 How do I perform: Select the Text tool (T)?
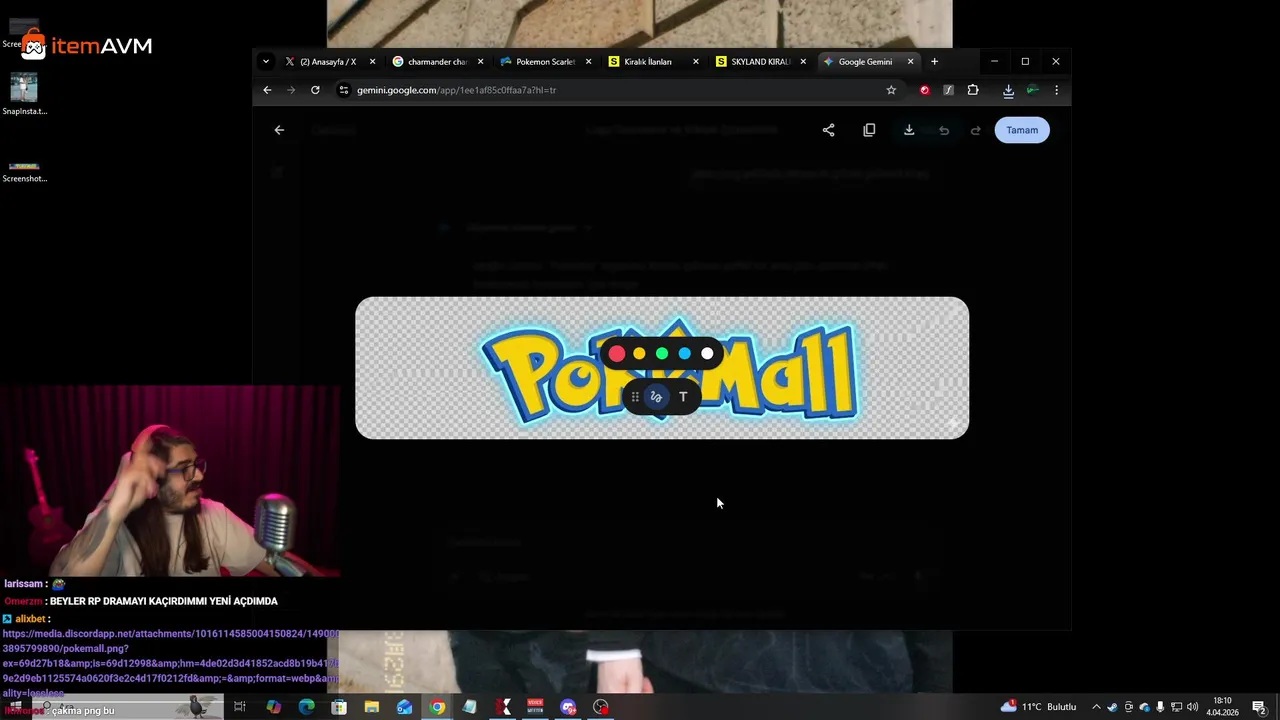click(x=683, y=397)
